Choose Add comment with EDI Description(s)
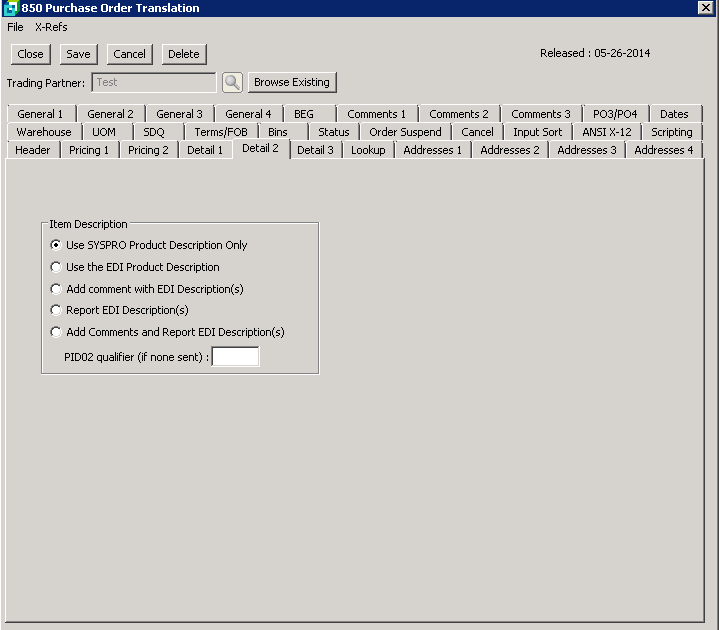 pos(56,289)
